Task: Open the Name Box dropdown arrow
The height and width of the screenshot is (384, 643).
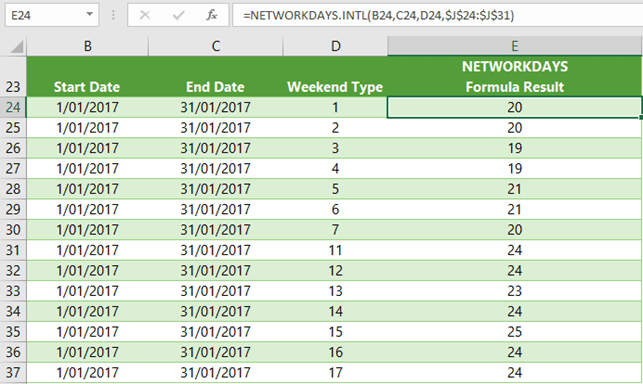Action: click(x=89, y=15)
